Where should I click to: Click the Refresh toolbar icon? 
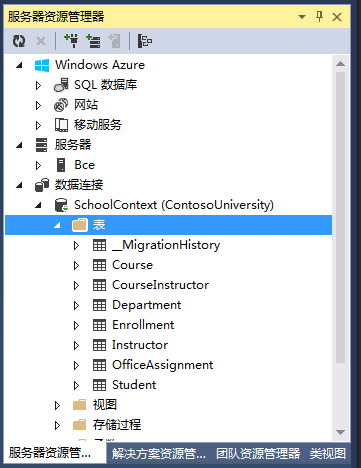coord(19,41)
